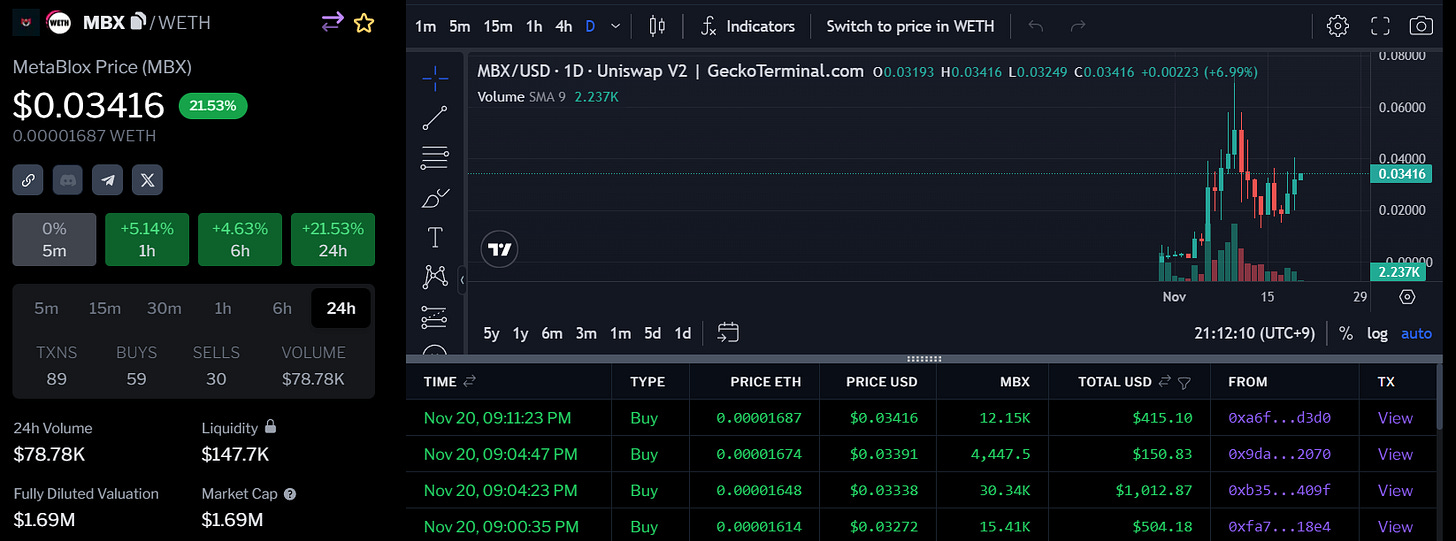The height and width of the screenshot is (541, 1456).
Task: Open the website link icon
Action: [28, 180]
